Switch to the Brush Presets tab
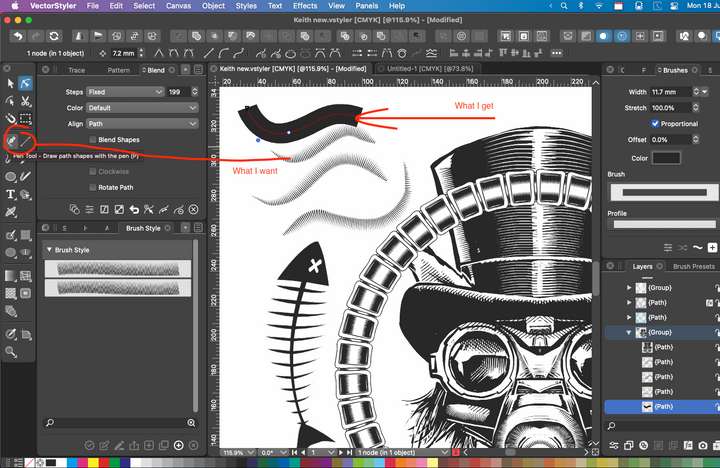 click(x=693, y=267)
